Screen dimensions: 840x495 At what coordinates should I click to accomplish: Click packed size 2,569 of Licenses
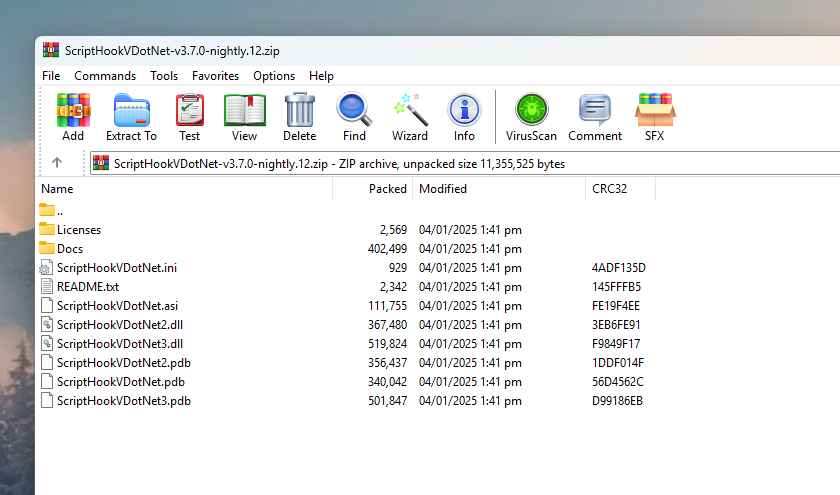393,229
